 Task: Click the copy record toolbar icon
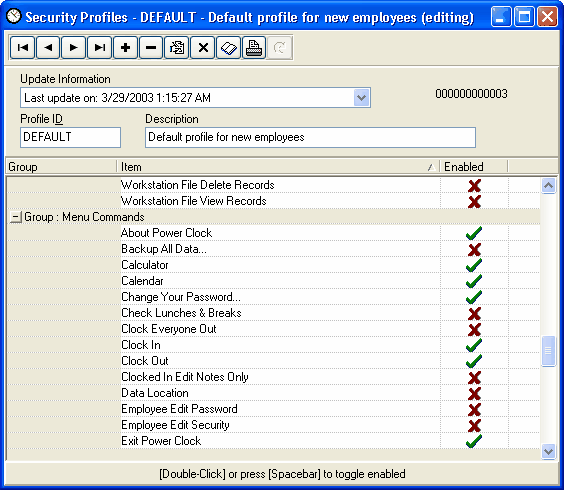[177, 47]
